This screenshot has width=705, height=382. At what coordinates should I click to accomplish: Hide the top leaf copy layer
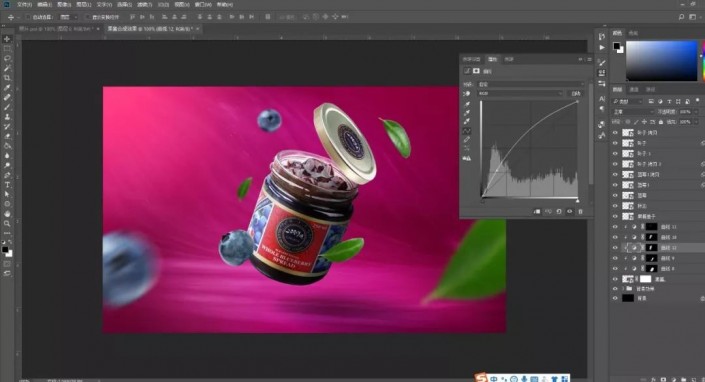pos(615,133)
